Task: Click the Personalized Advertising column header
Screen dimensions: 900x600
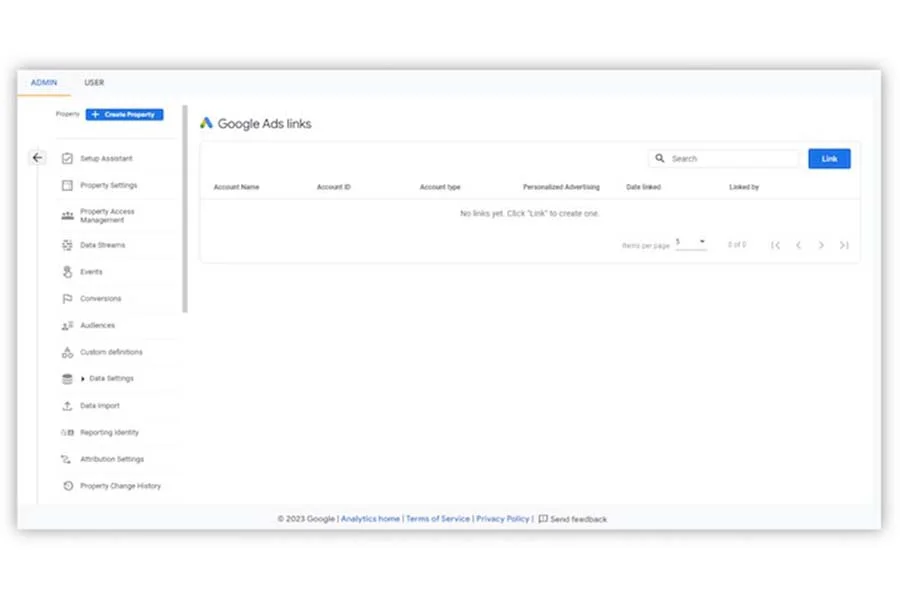Action: point(561,187)
